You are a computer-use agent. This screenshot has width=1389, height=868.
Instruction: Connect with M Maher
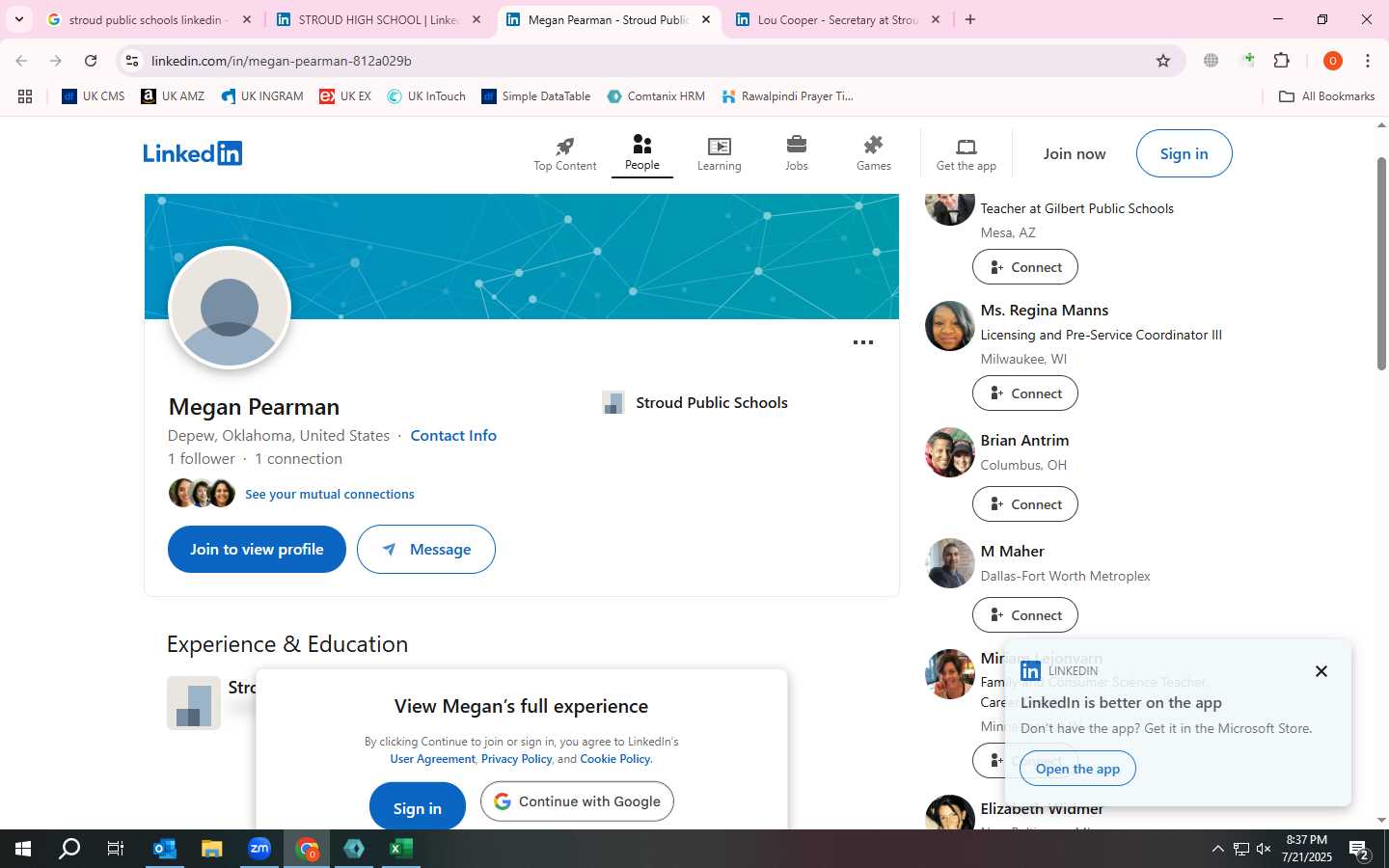tap(1025, 615)
